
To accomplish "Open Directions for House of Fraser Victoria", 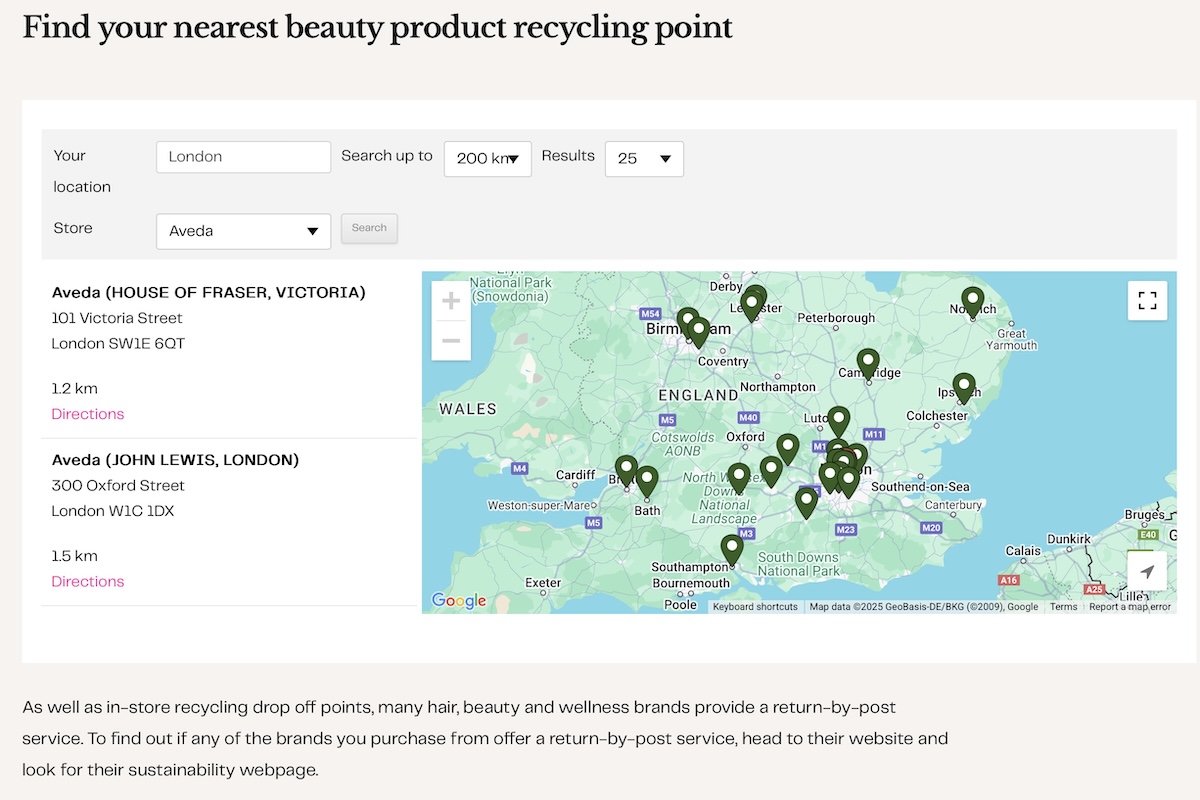I will pyautogui.click(x=88, y=414).
